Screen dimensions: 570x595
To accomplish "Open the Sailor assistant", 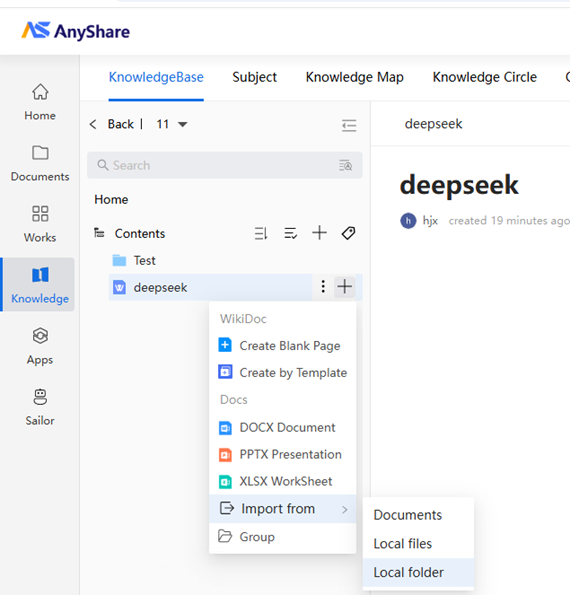I will point(40,408).
